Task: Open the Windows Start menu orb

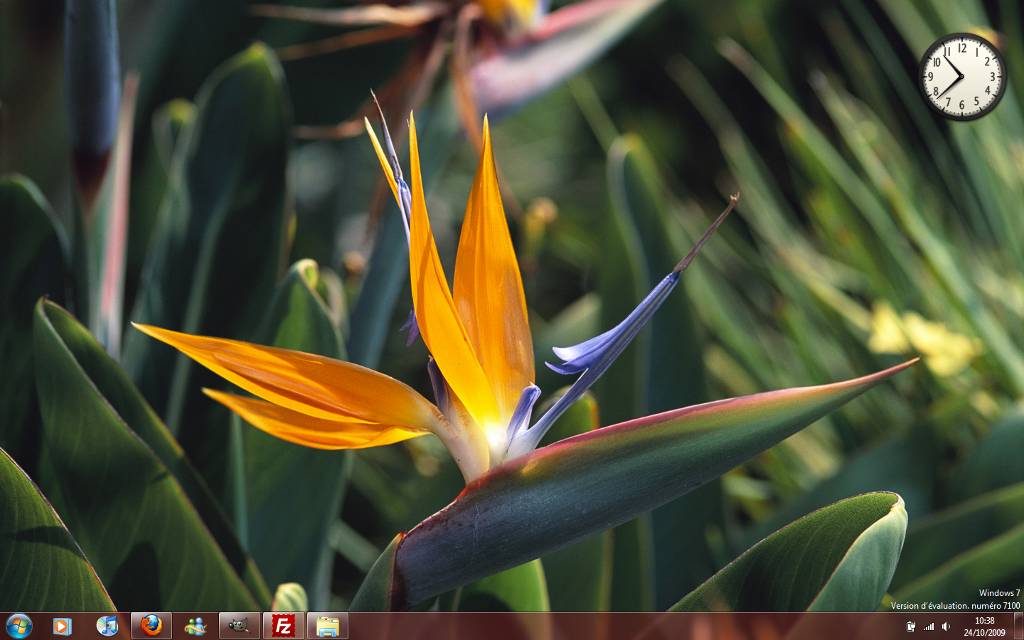Action: (x=18, y=626)
